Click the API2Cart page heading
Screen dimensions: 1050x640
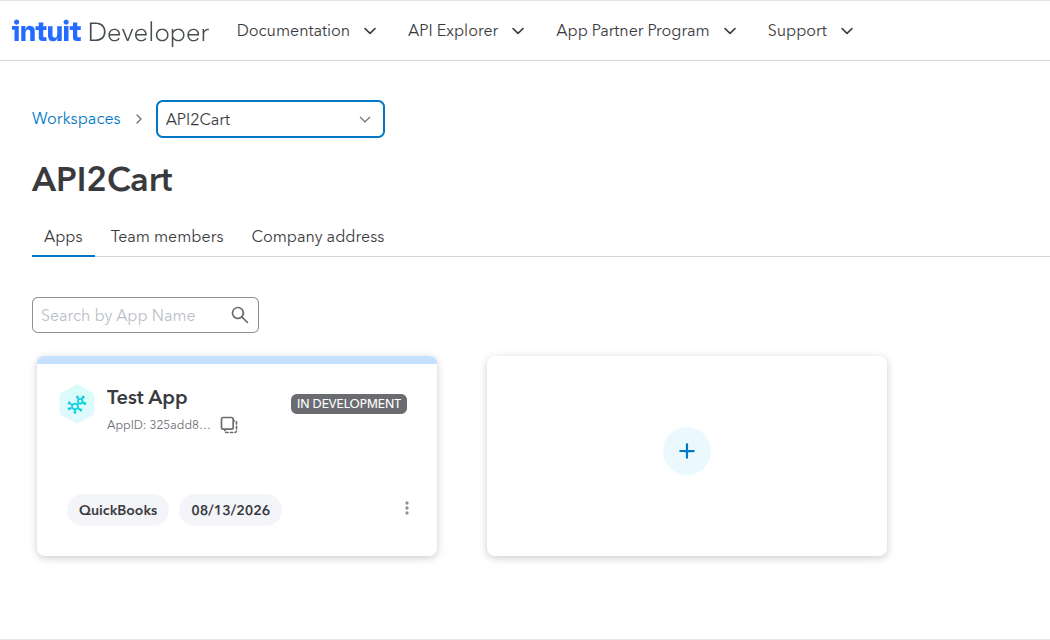(x=102, y=179)
